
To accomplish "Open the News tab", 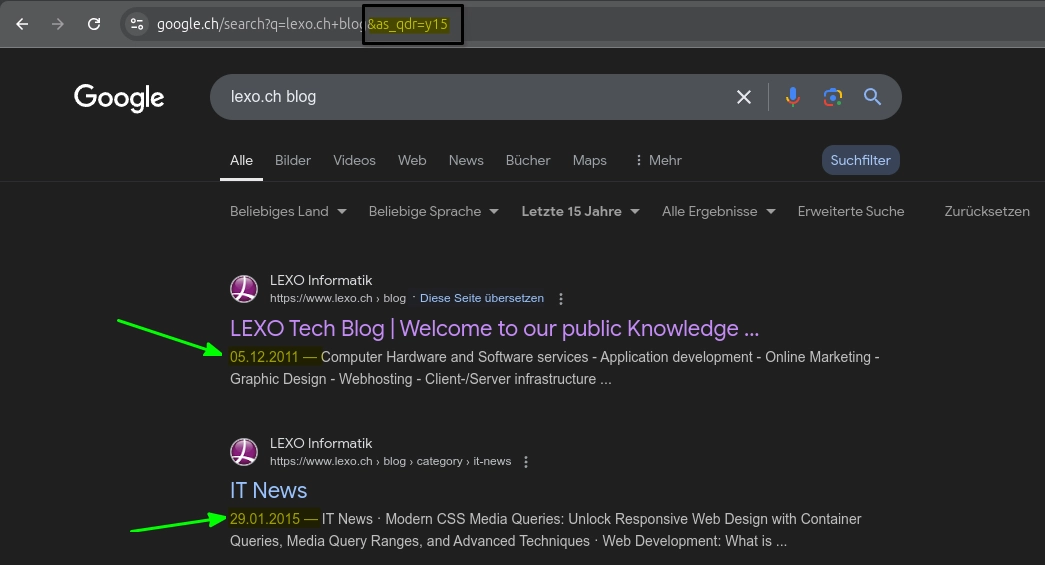I will click(466, 161).
